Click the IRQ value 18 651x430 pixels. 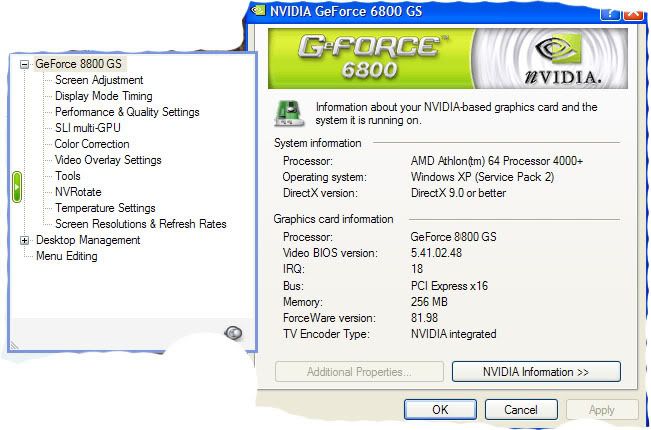tap(417, 269)
